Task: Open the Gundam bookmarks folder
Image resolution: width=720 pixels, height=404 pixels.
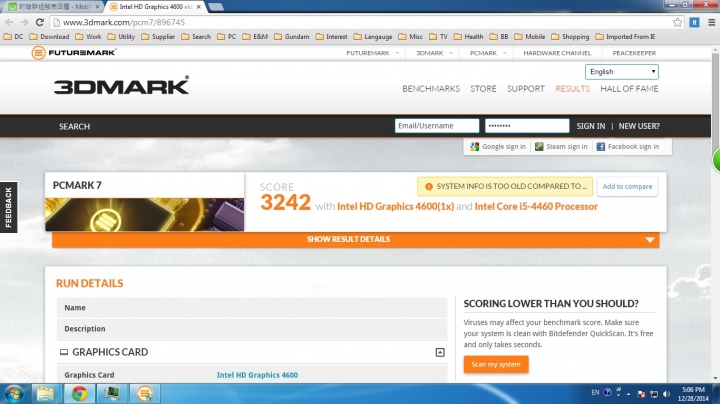Action: tap(292, 37)
